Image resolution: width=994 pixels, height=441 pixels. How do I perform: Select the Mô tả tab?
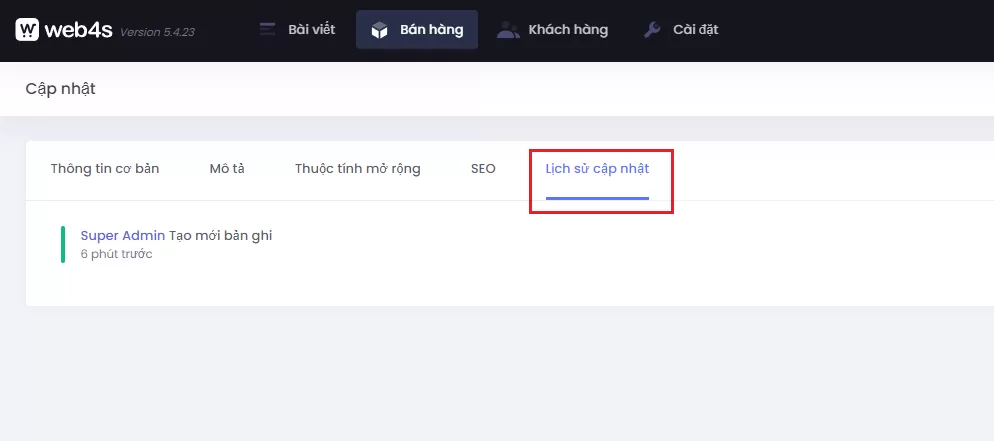click(227, 169)
